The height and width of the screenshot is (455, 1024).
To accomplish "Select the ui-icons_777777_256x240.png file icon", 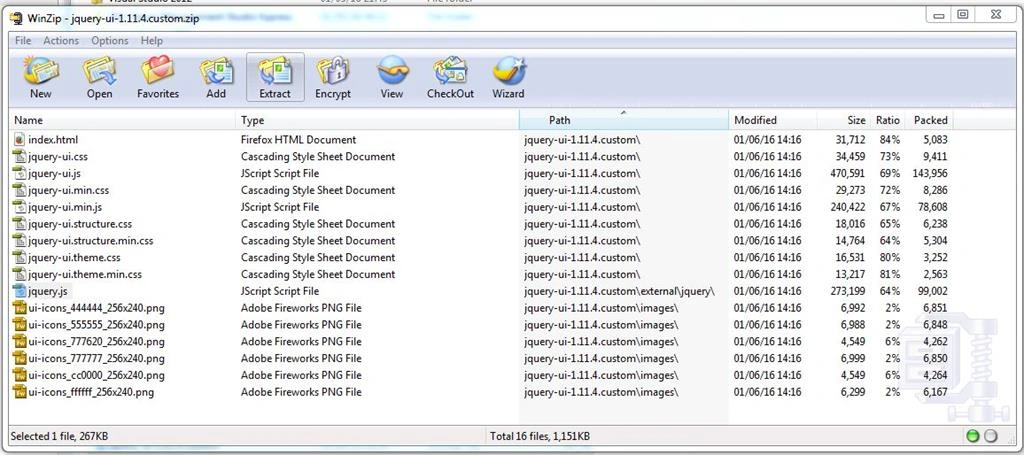I will pos(19,358).
